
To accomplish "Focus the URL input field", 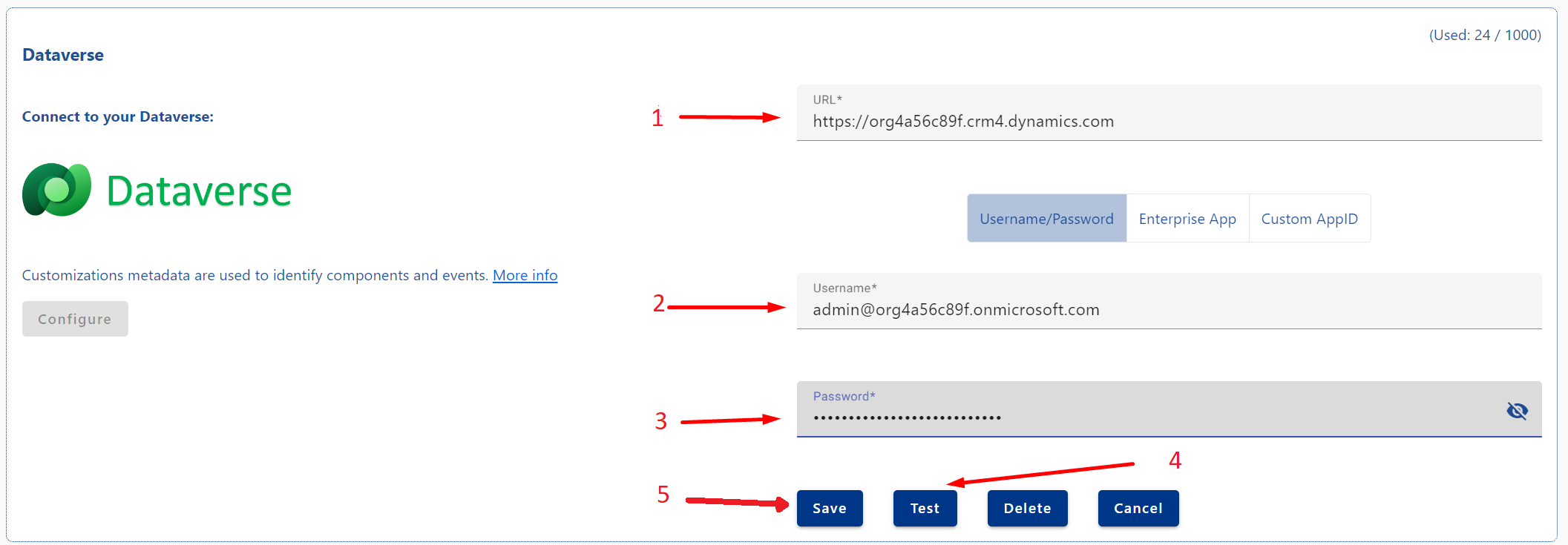I will (x=1169, y=113).
